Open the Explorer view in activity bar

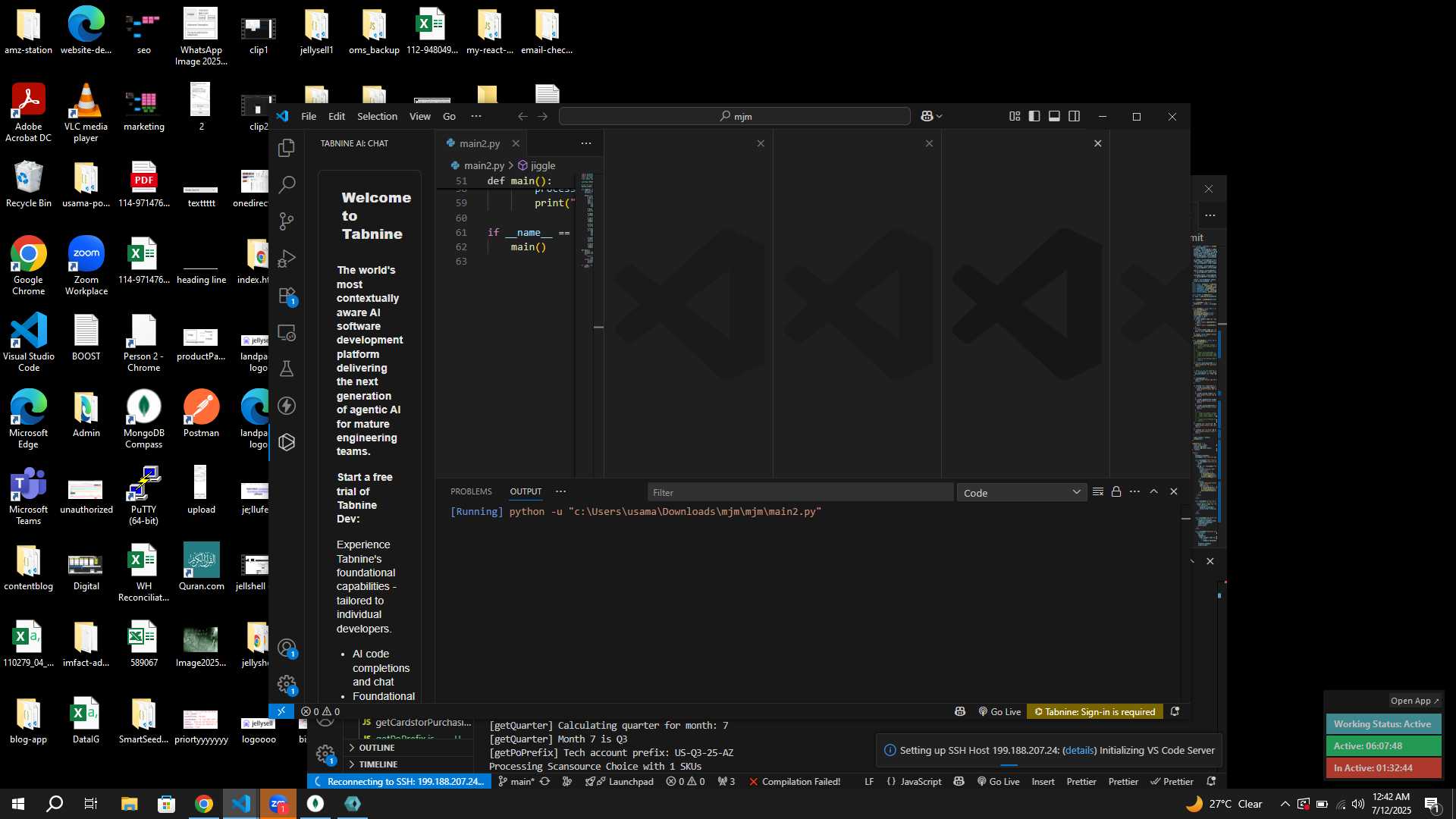(x=287, y=148)
